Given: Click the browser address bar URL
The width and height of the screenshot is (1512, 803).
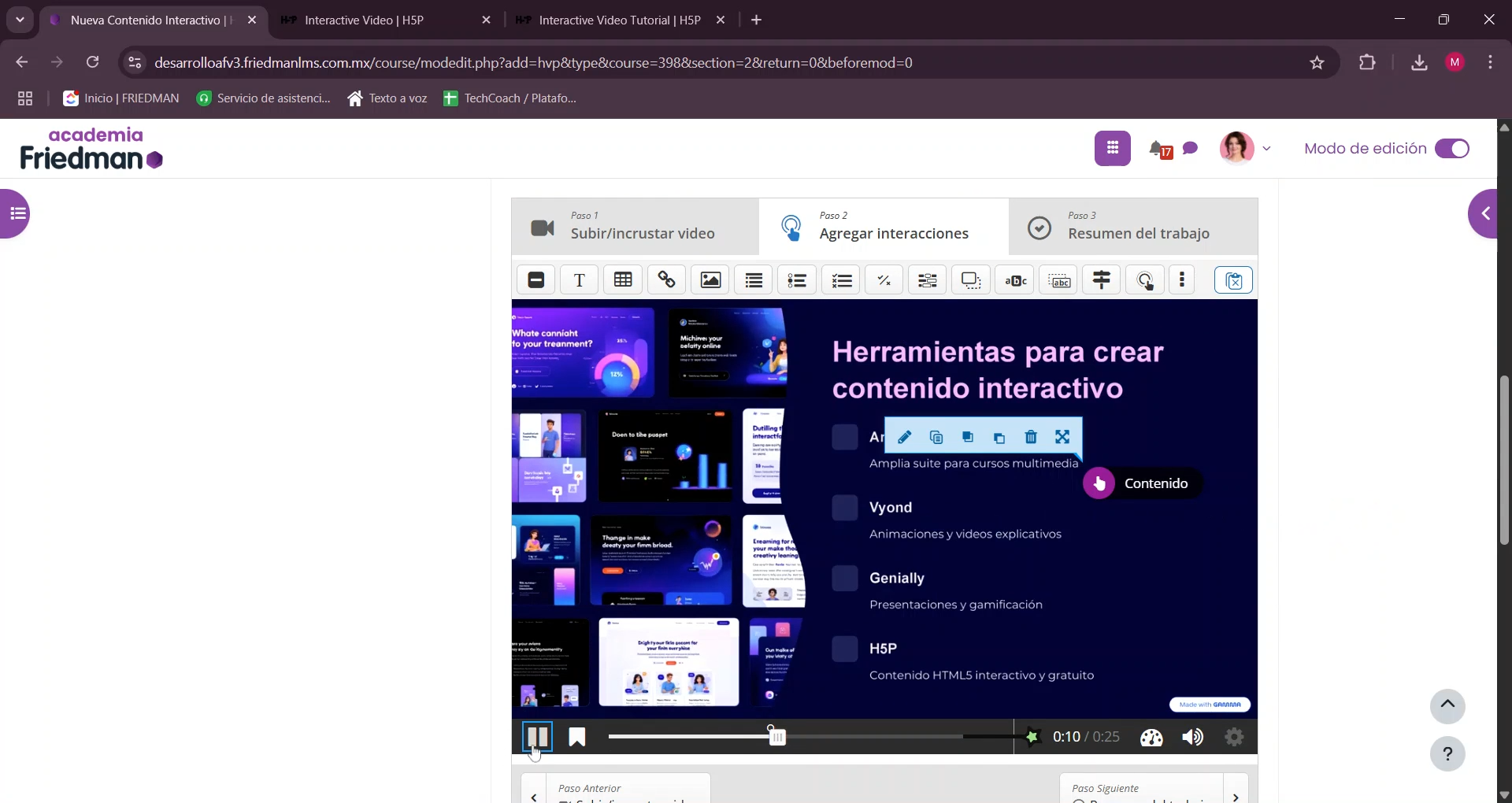Looking at the screenshot, I should 534,63.
